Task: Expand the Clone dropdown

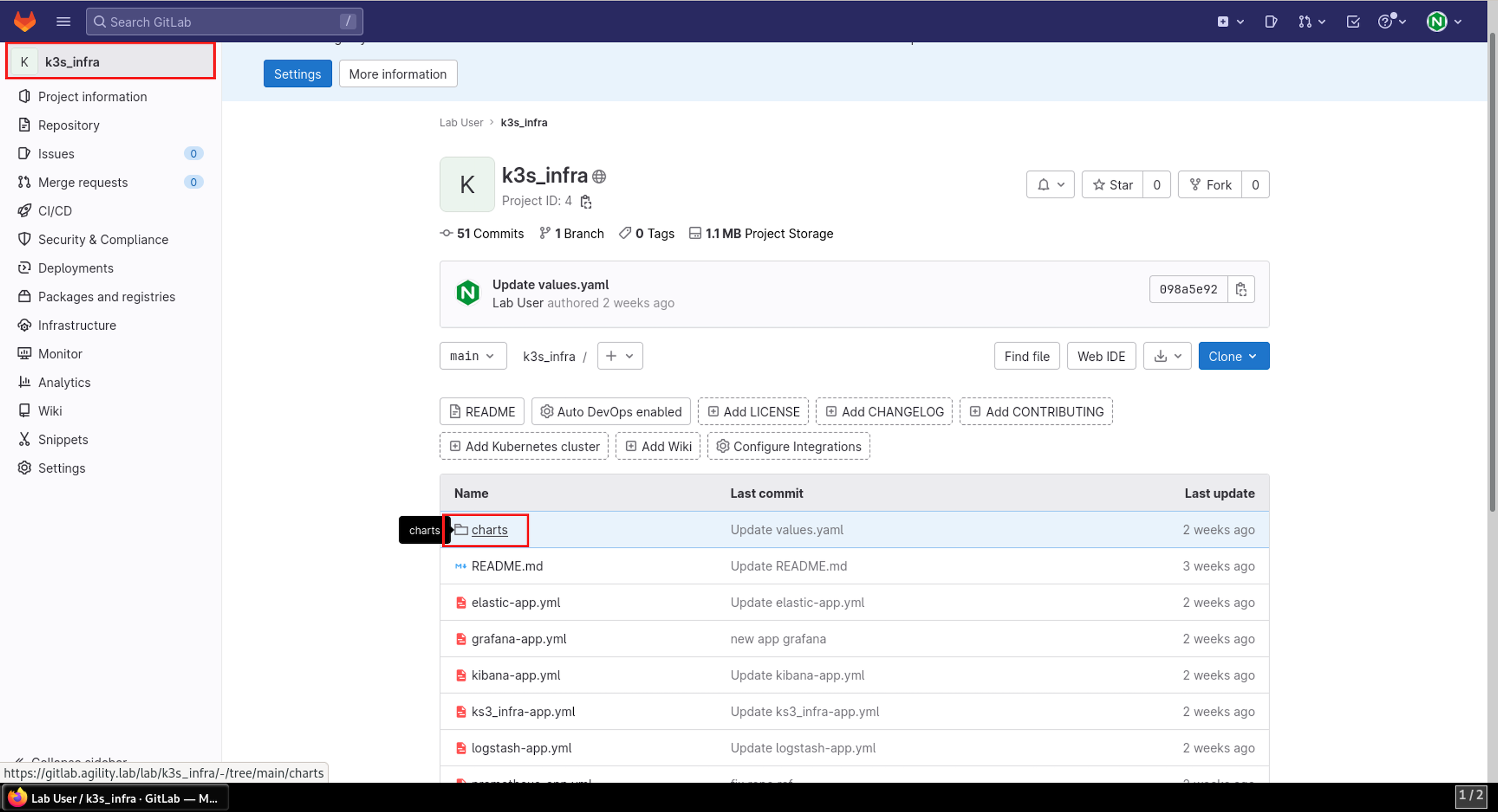Action: pyautogui.click(x=1233, y=356)
